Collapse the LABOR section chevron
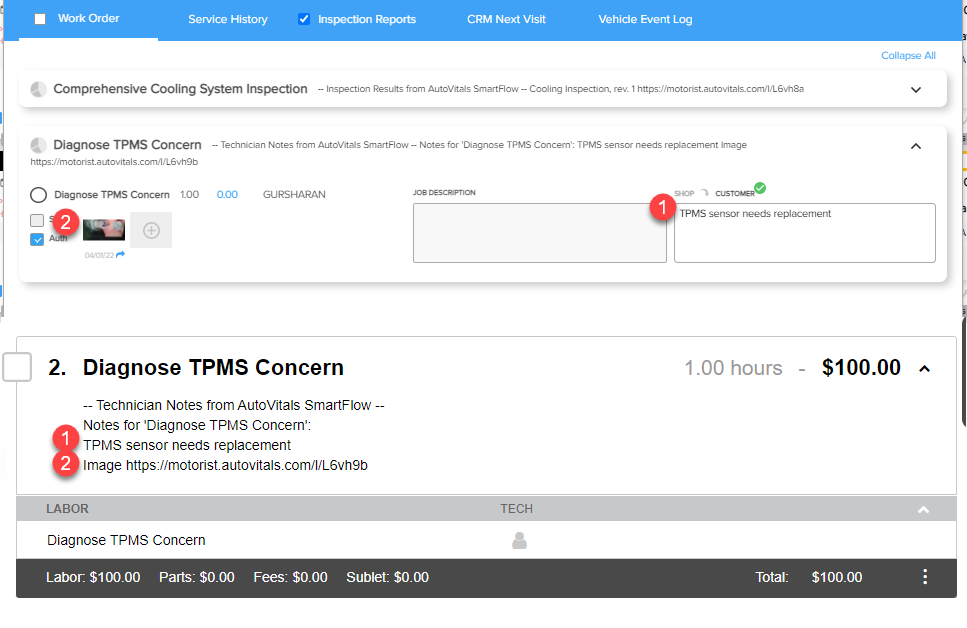This screenshot has height=628, width=967. pos(923,510)
